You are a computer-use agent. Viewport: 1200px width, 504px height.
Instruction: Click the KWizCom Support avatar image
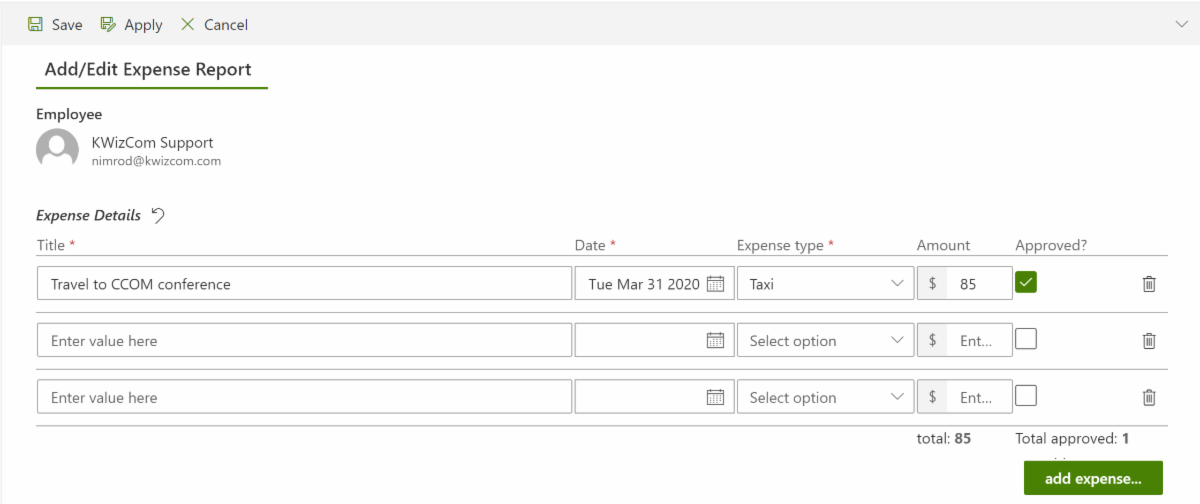click(x=57, y=149)
